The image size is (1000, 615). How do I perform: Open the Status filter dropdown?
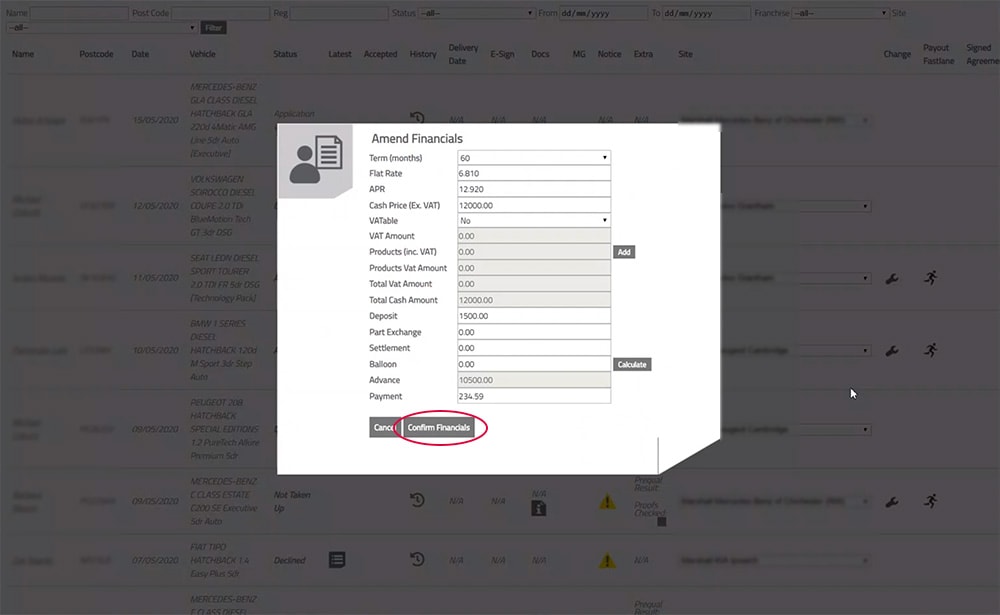[x=476, y=13]
